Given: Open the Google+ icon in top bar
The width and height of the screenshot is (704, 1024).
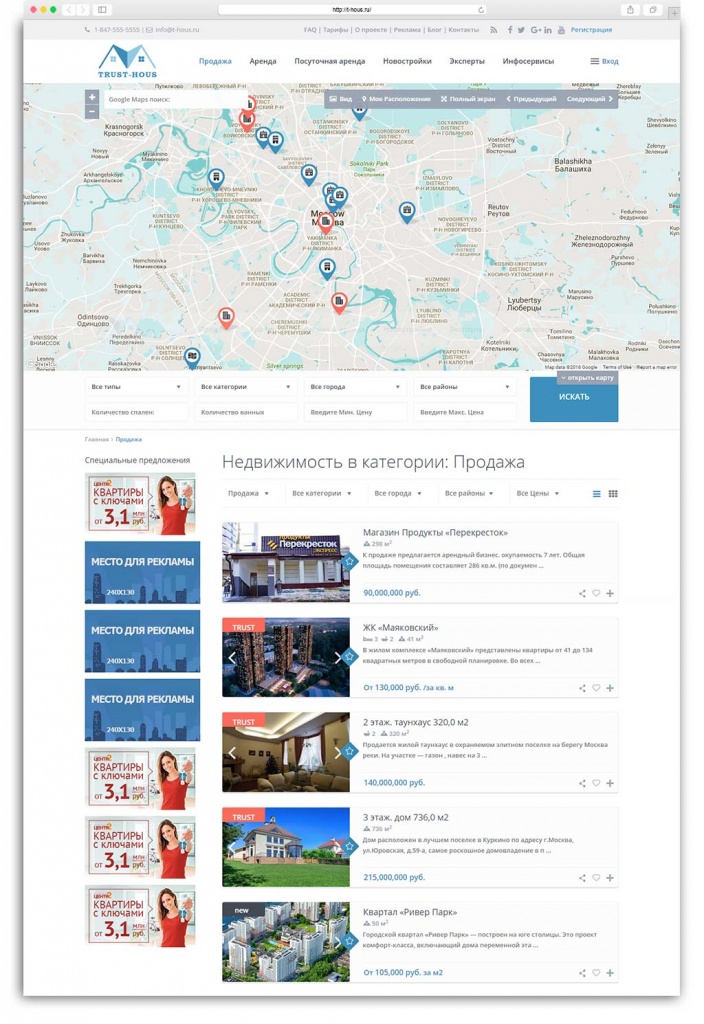Looking at the screenshot, I should (536, 30).
